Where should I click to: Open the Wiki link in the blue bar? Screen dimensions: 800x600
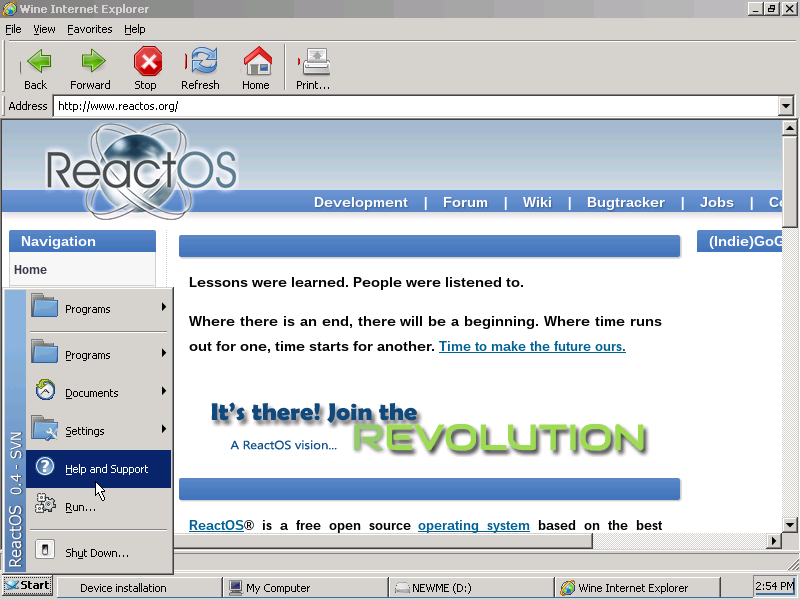pos(537,203)
